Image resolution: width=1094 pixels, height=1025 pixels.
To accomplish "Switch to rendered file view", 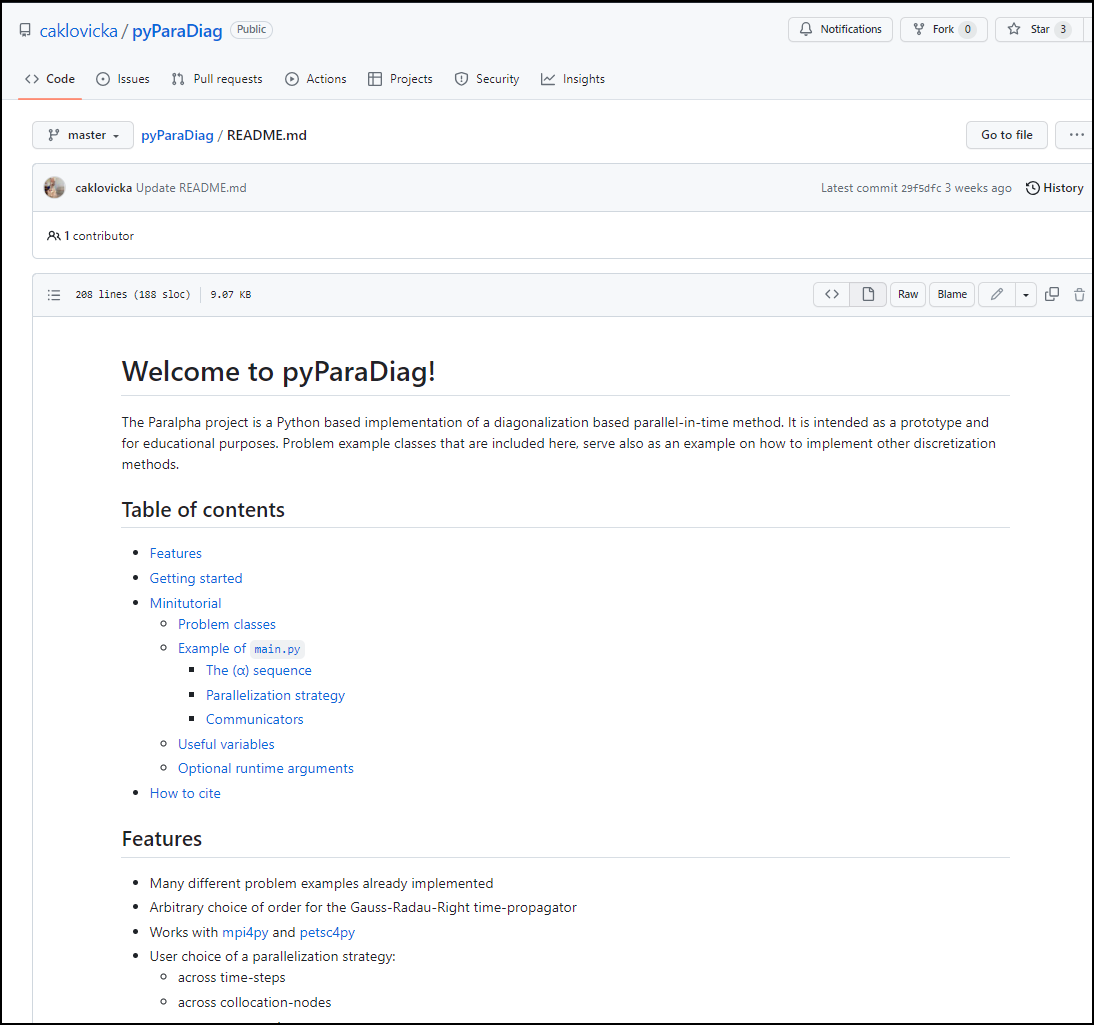I will click(x=868, y=294).
